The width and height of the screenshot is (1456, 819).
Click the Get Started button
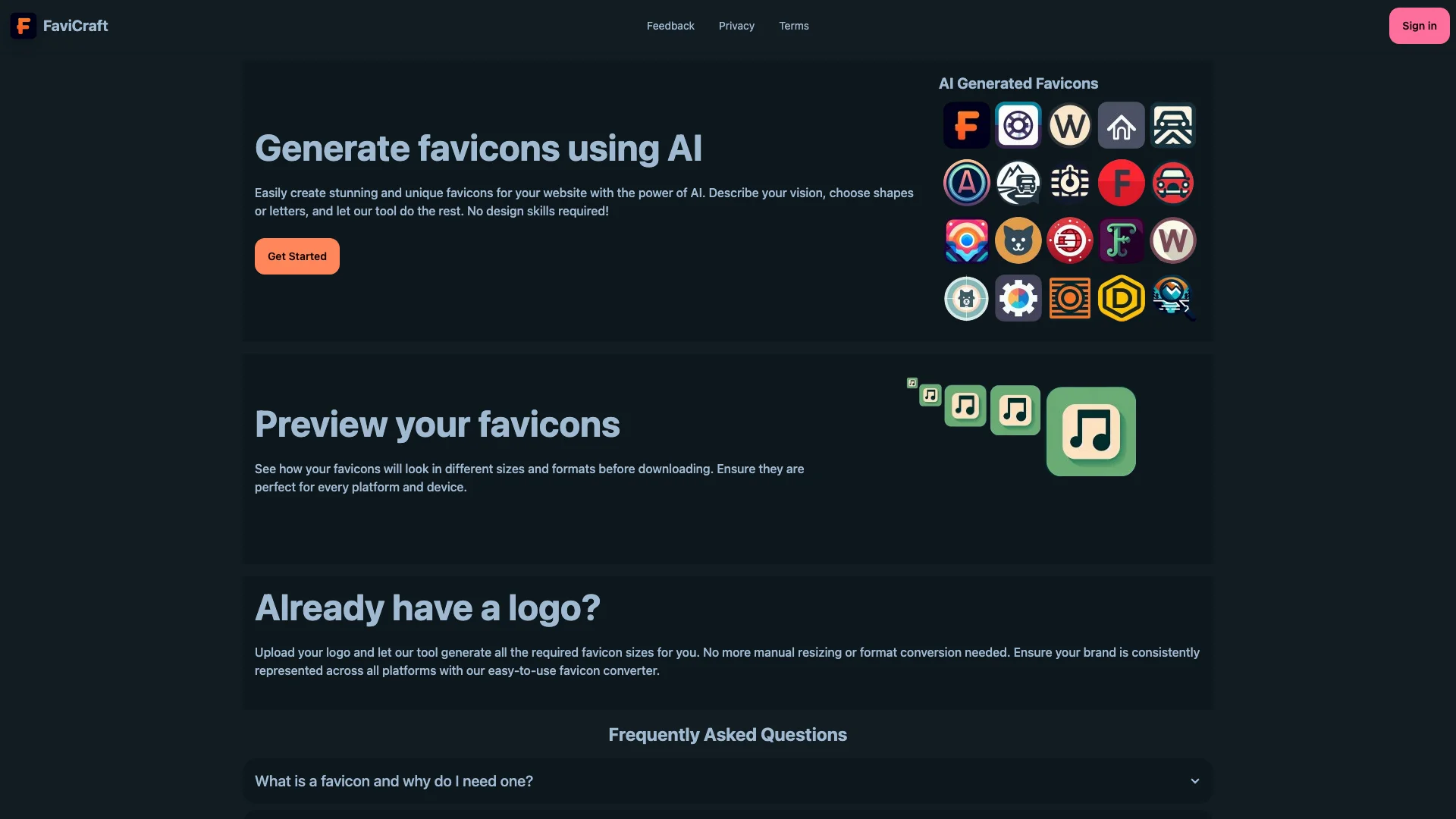297,256
